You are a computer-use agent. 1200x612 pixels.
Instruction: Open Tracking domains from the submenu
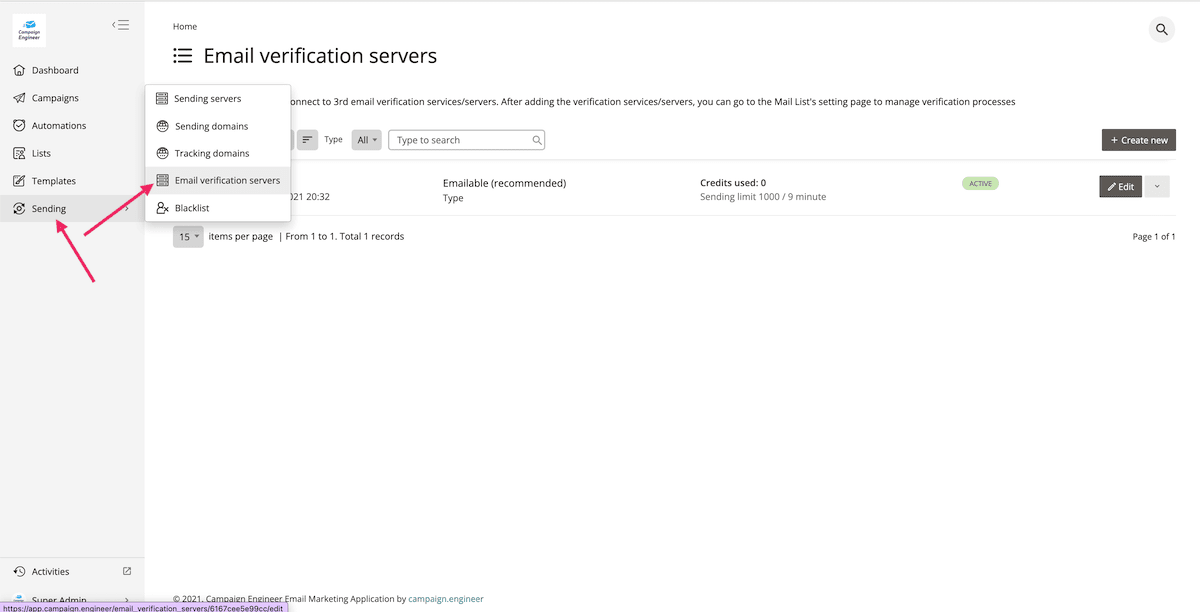pos(211,153)
